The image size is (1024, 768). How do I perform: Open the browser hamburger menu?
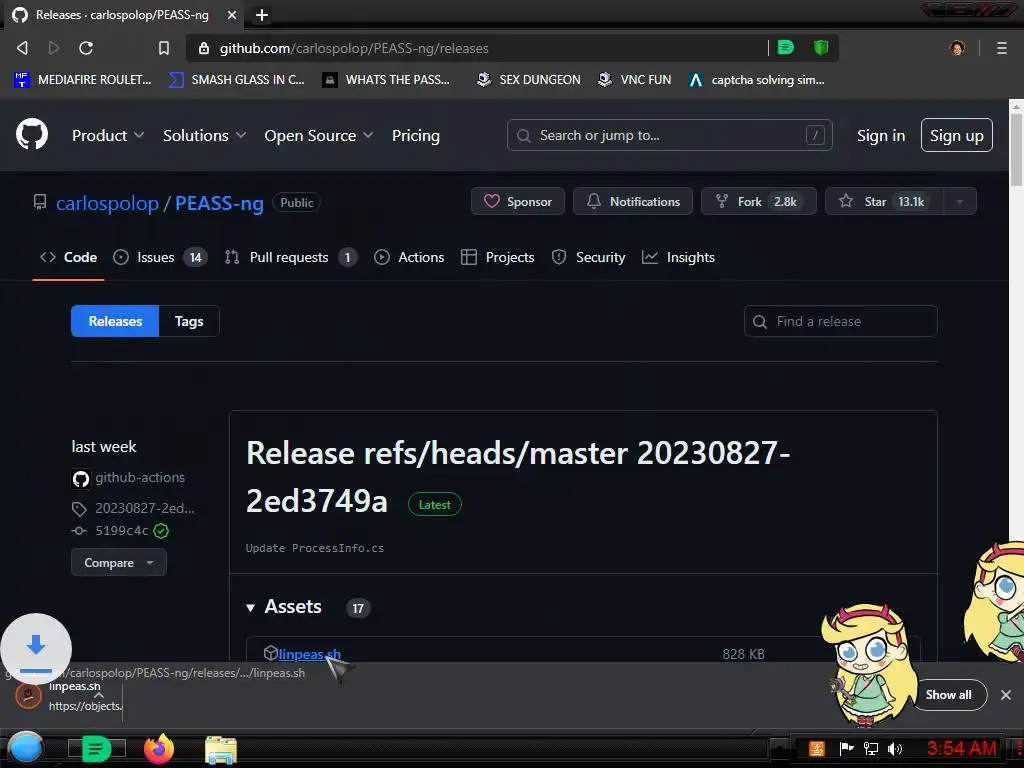pyautogui.click(x=1002, y=48)
